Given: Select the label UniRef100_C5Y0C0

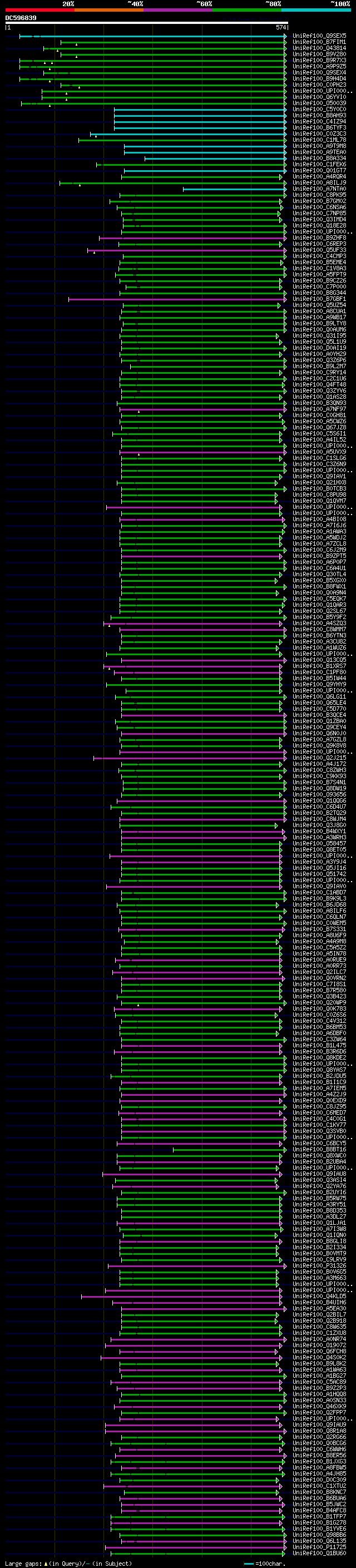Looking at the screenshot, I should [319, 110].
